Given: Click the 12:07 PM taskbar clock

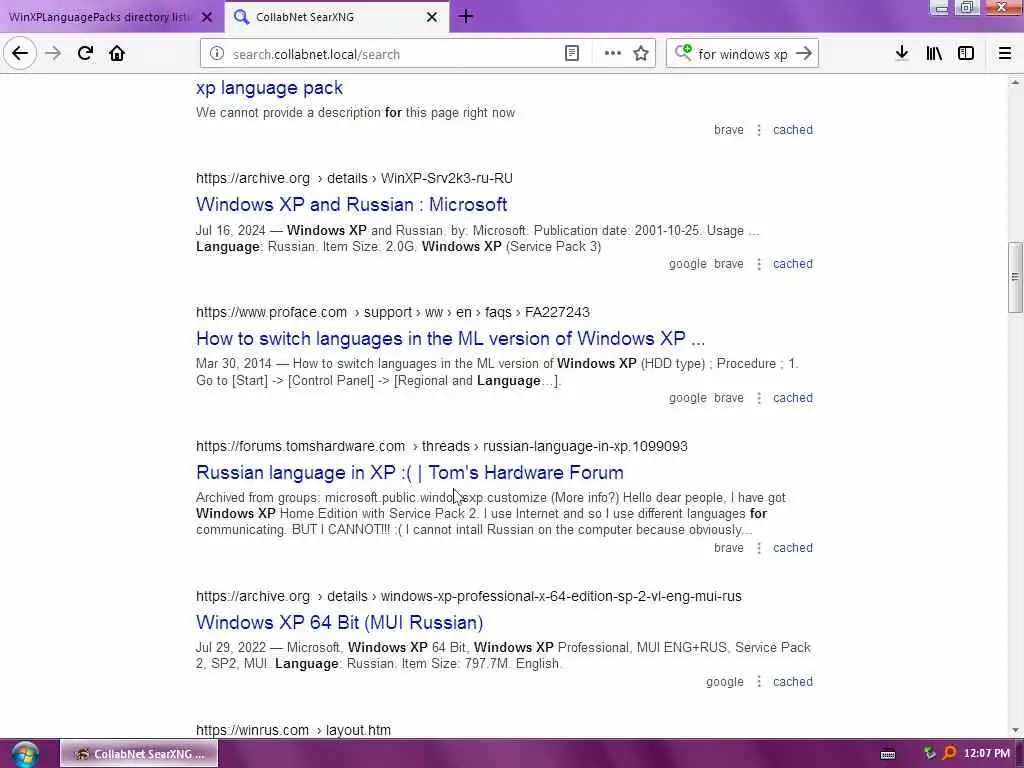Looking at the screenshot, I should tap(986, 754).
